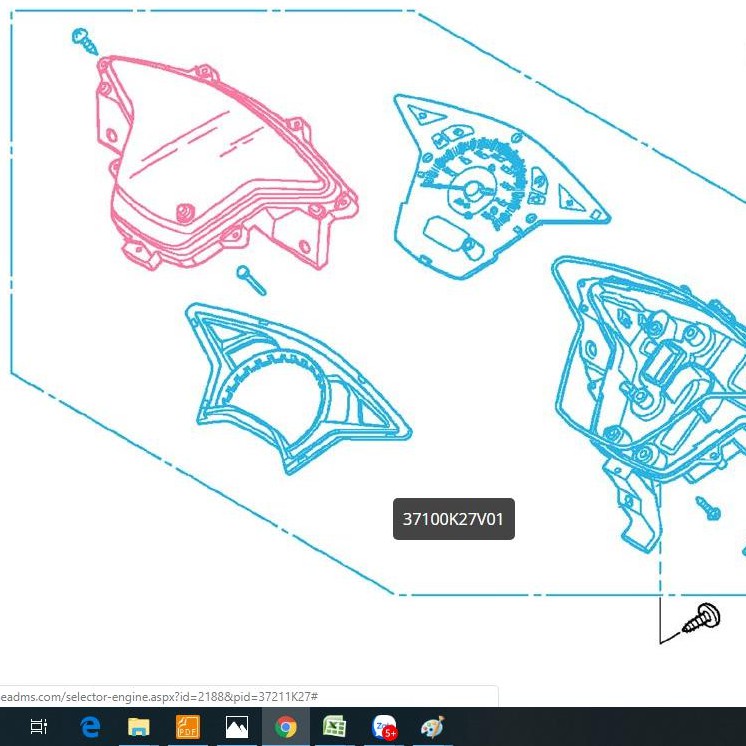Open Zalo chat with 5+ notifications
The width and height of the screenshot is (746, 746).
pos(384,727)
